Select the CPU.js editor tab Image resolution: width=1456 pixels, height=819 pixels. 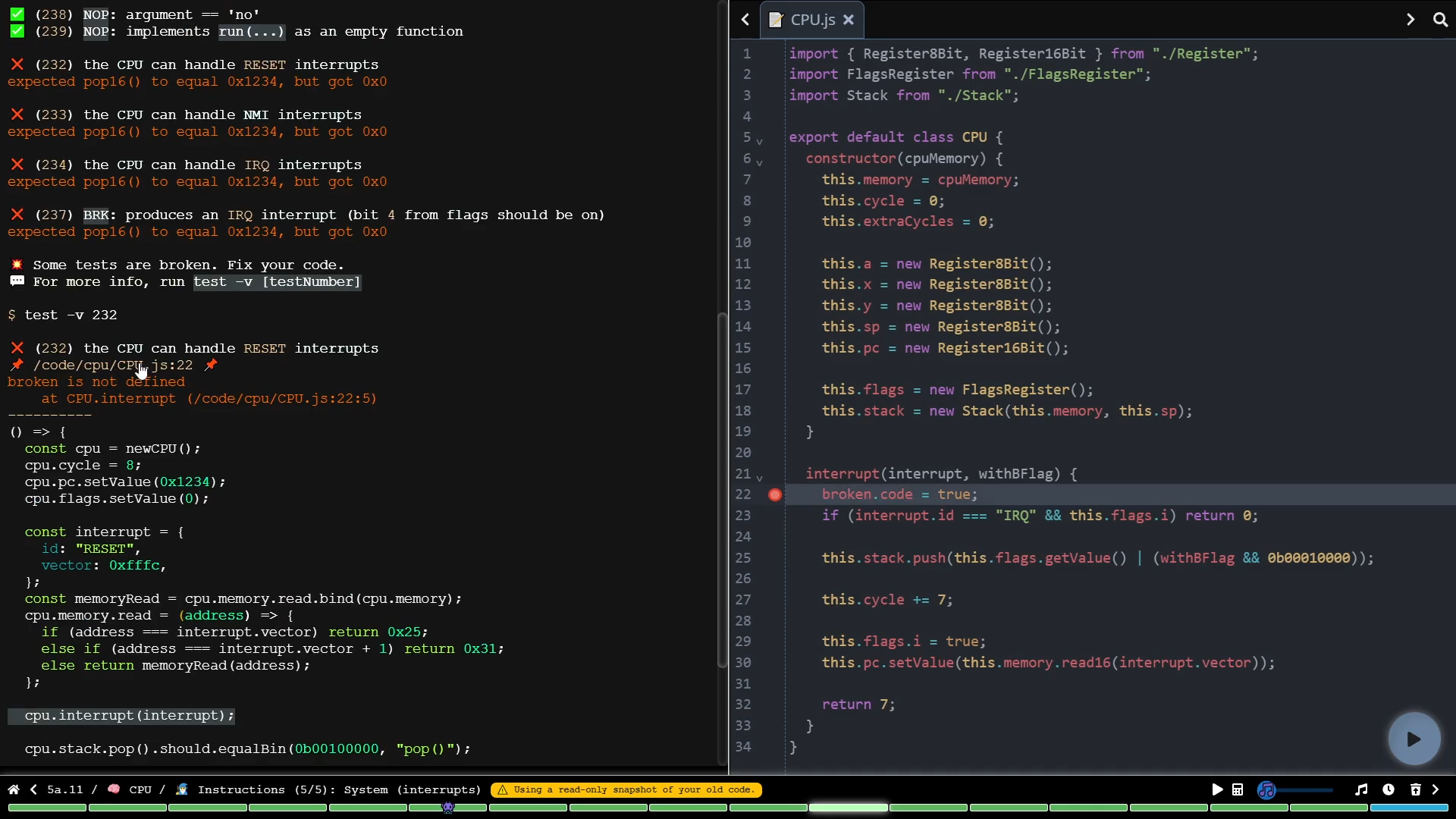coord(811,20)
